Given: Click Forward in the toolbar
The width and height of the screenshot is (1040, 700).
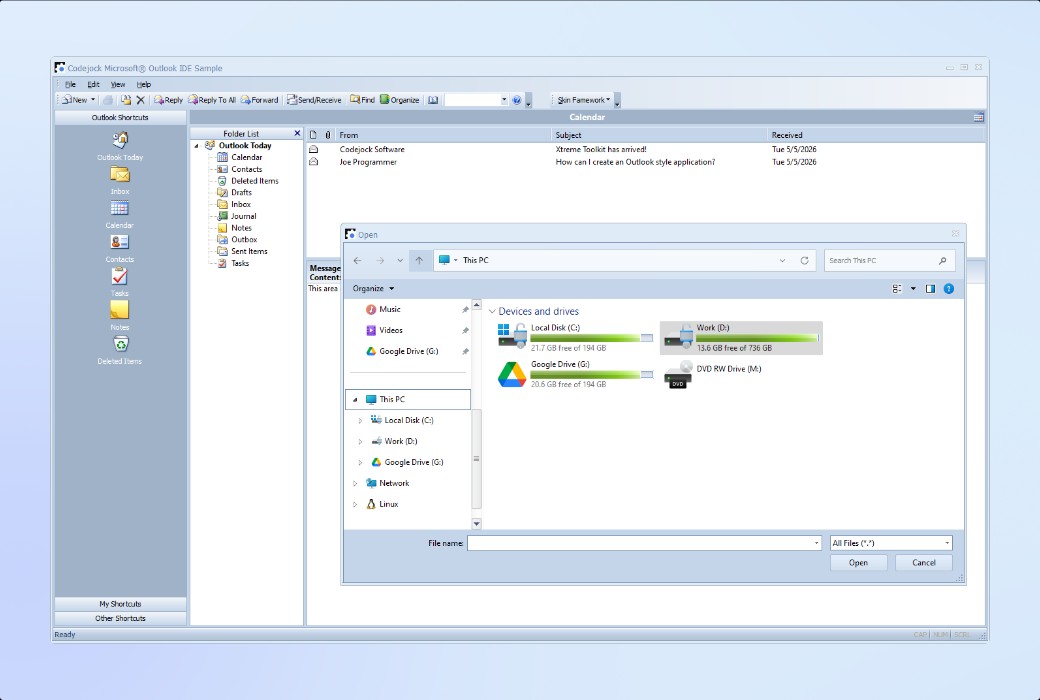Looking at the screenshot, I should (x=259, y=100).
